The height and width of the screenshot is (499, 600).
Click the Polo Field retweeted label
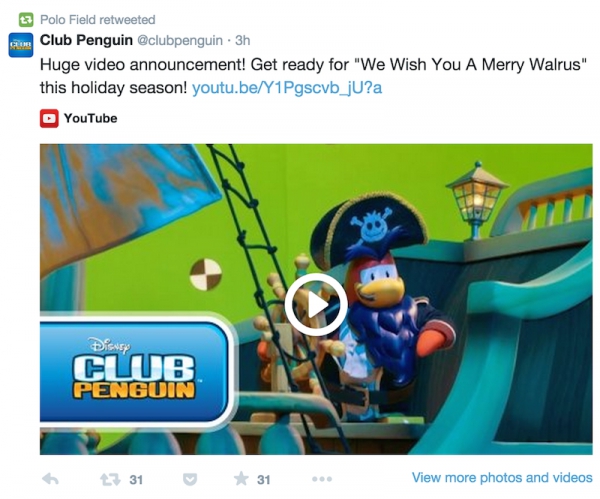click(98, 20)
